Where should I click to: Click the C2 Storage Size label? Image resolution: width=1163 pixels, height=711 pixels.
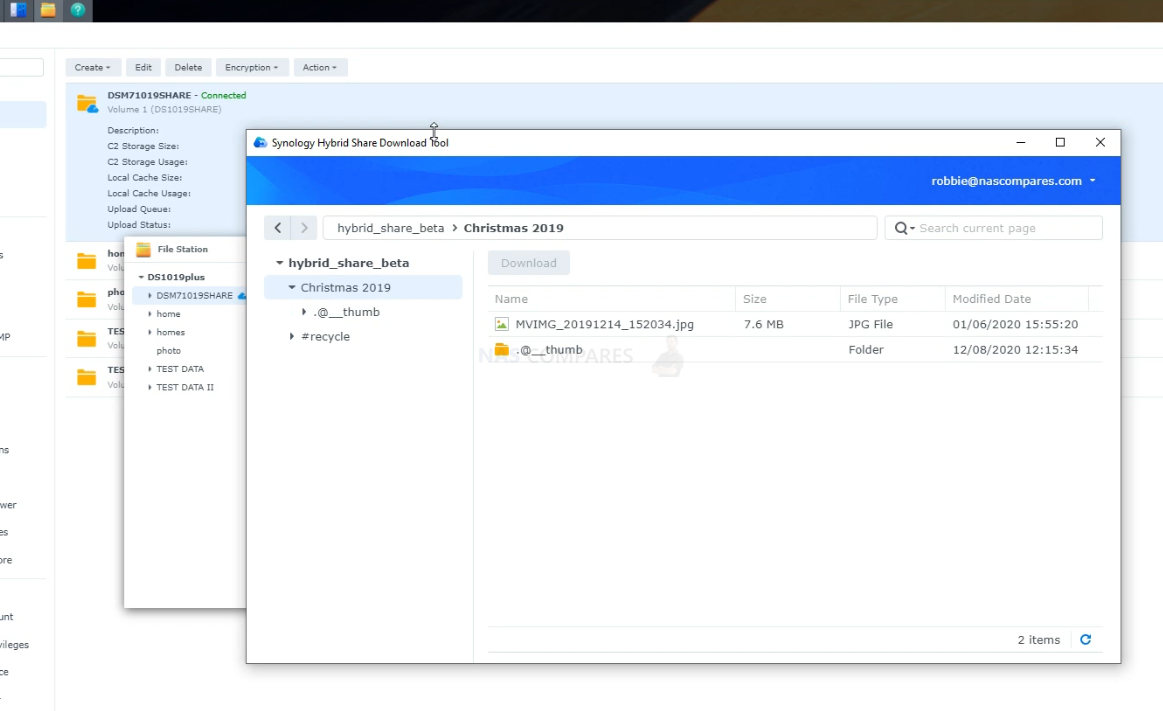point(143,147)
